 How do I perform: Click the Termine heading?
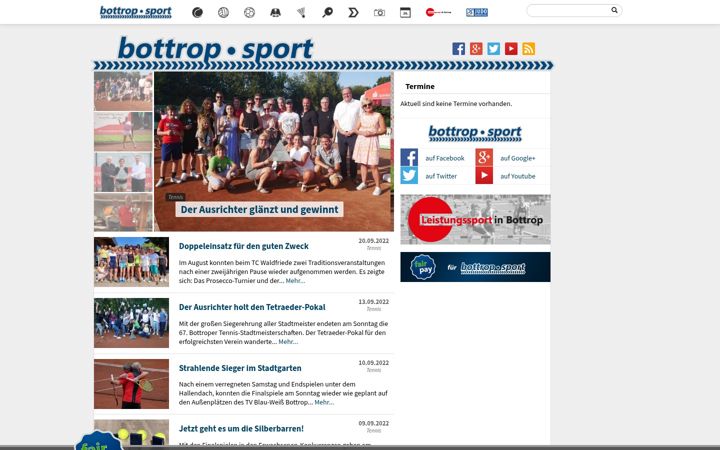tap(420, 86)
